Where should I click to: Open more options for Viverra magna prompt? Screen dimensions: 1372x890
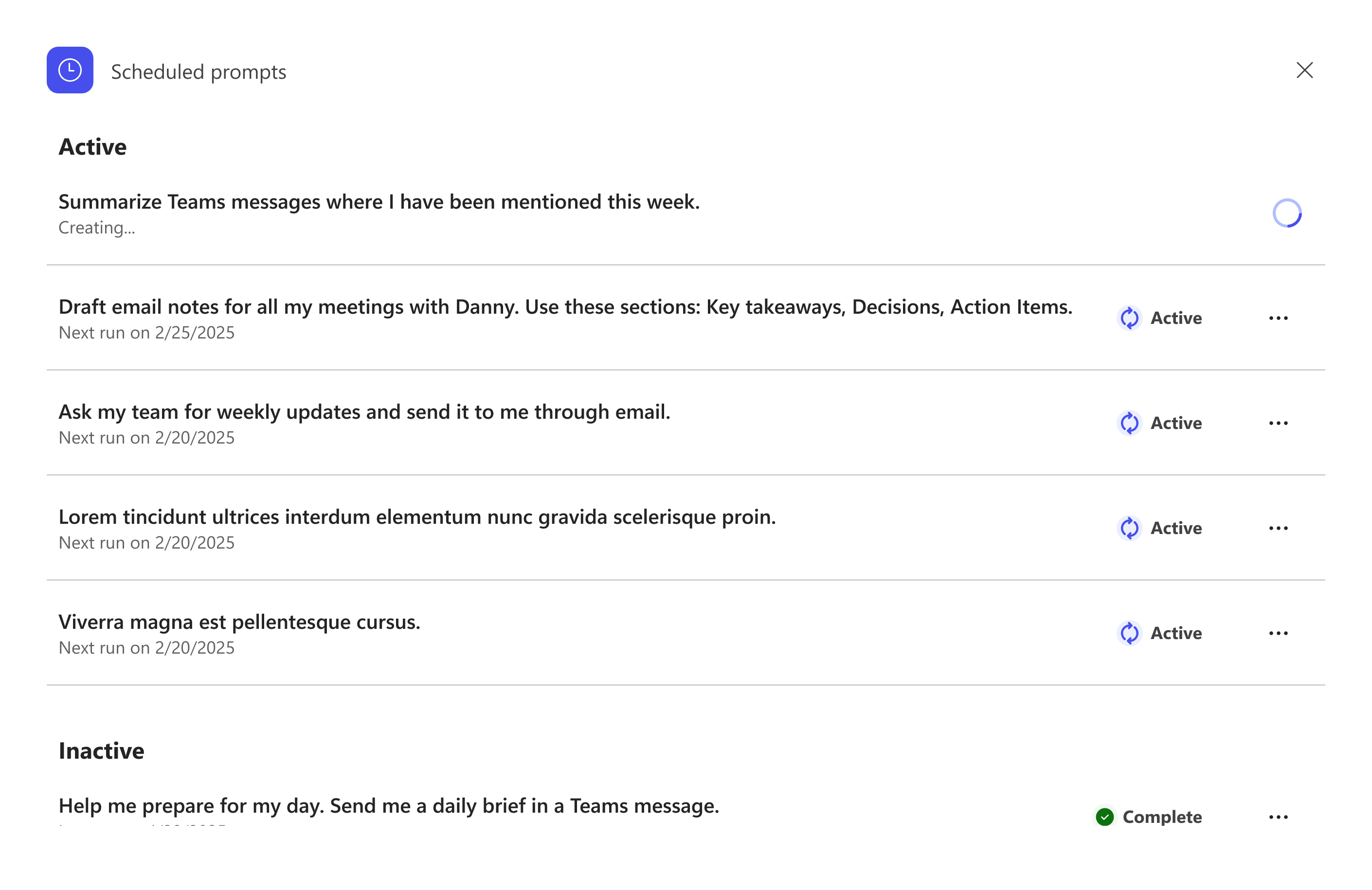pos(1278,633)
